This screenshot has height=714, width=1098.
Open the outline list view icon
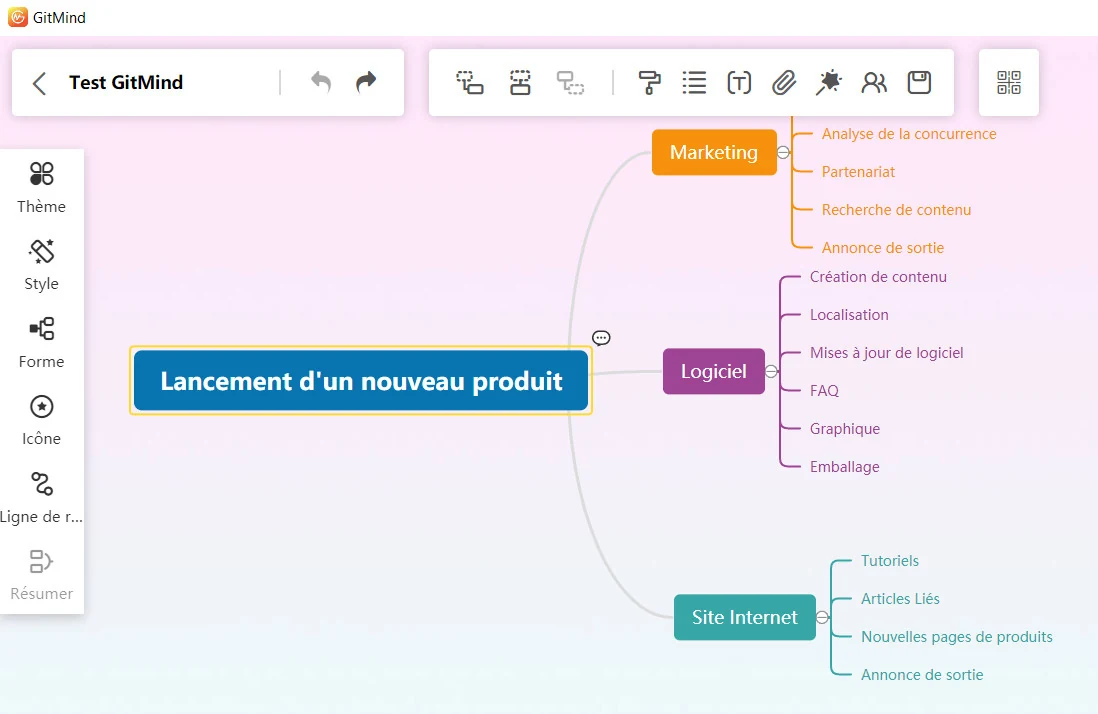click(x=694, y=83)
